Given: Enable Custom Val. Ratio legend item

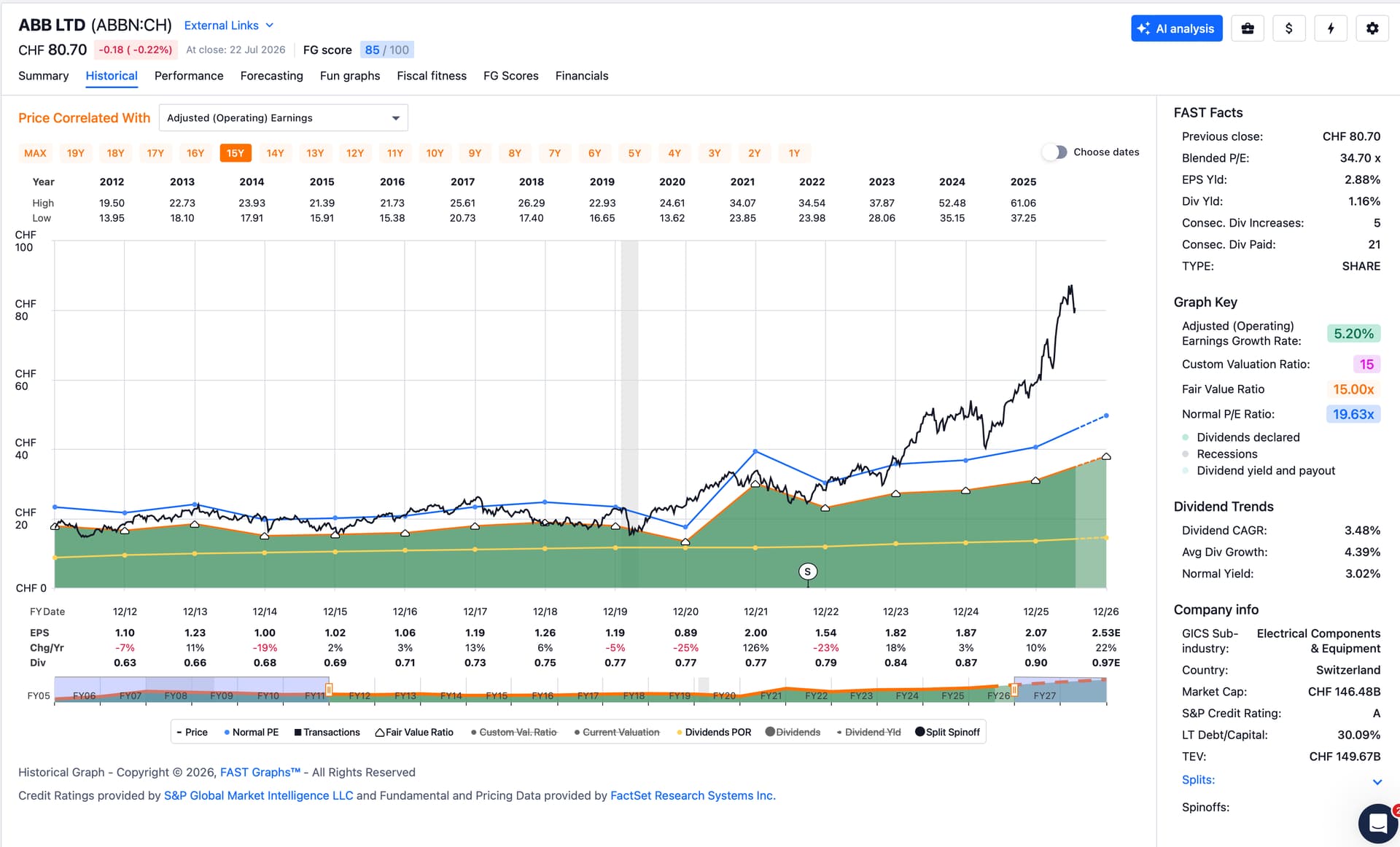Looking at the screenshot, I should tap(514, 732).
